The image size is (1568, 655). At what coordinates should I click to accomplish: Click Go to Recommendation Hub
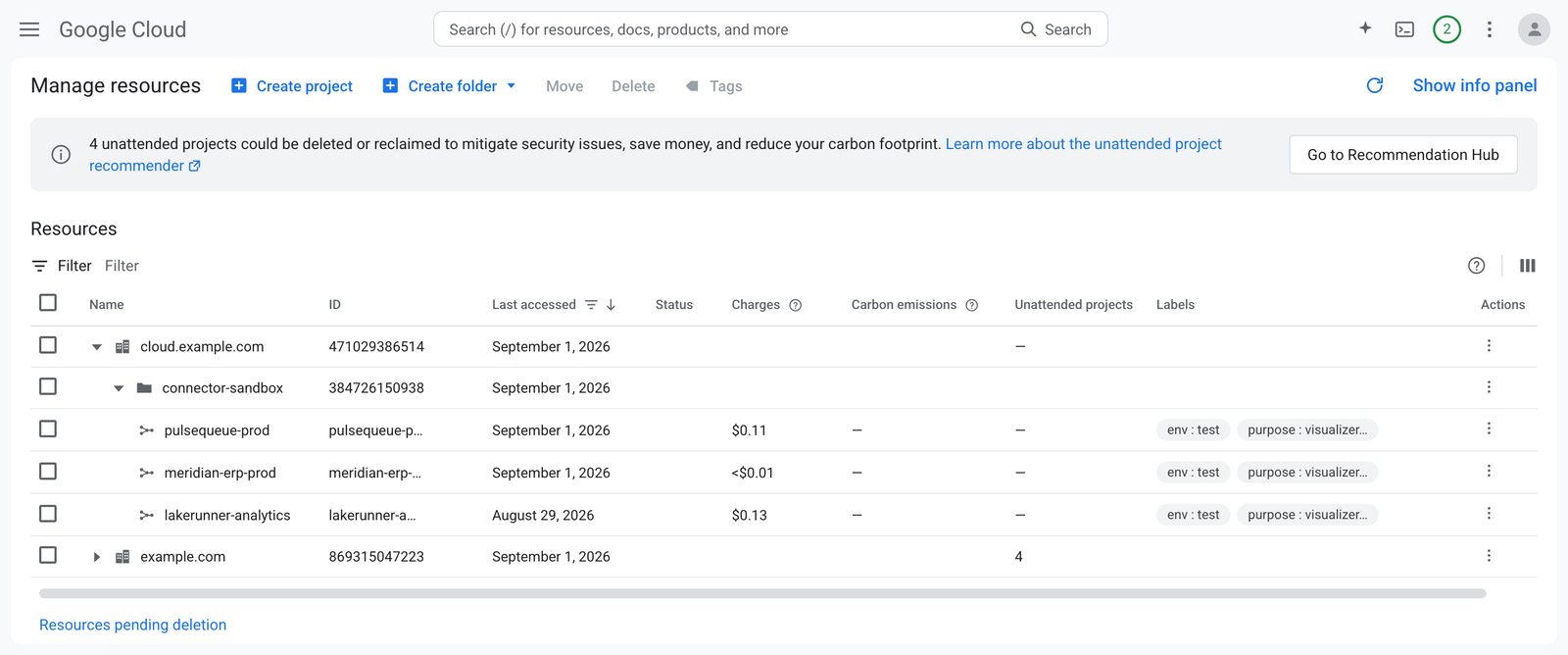click(x=1403, y=155)
